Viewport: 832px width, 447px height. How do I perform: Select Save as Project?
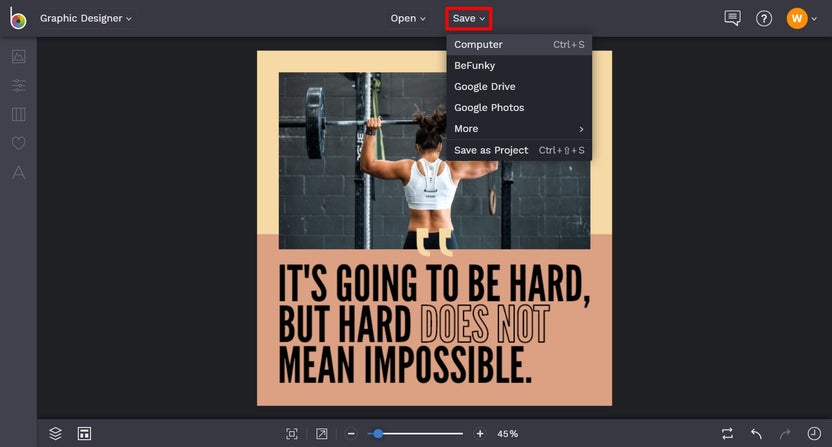point(519,150)
